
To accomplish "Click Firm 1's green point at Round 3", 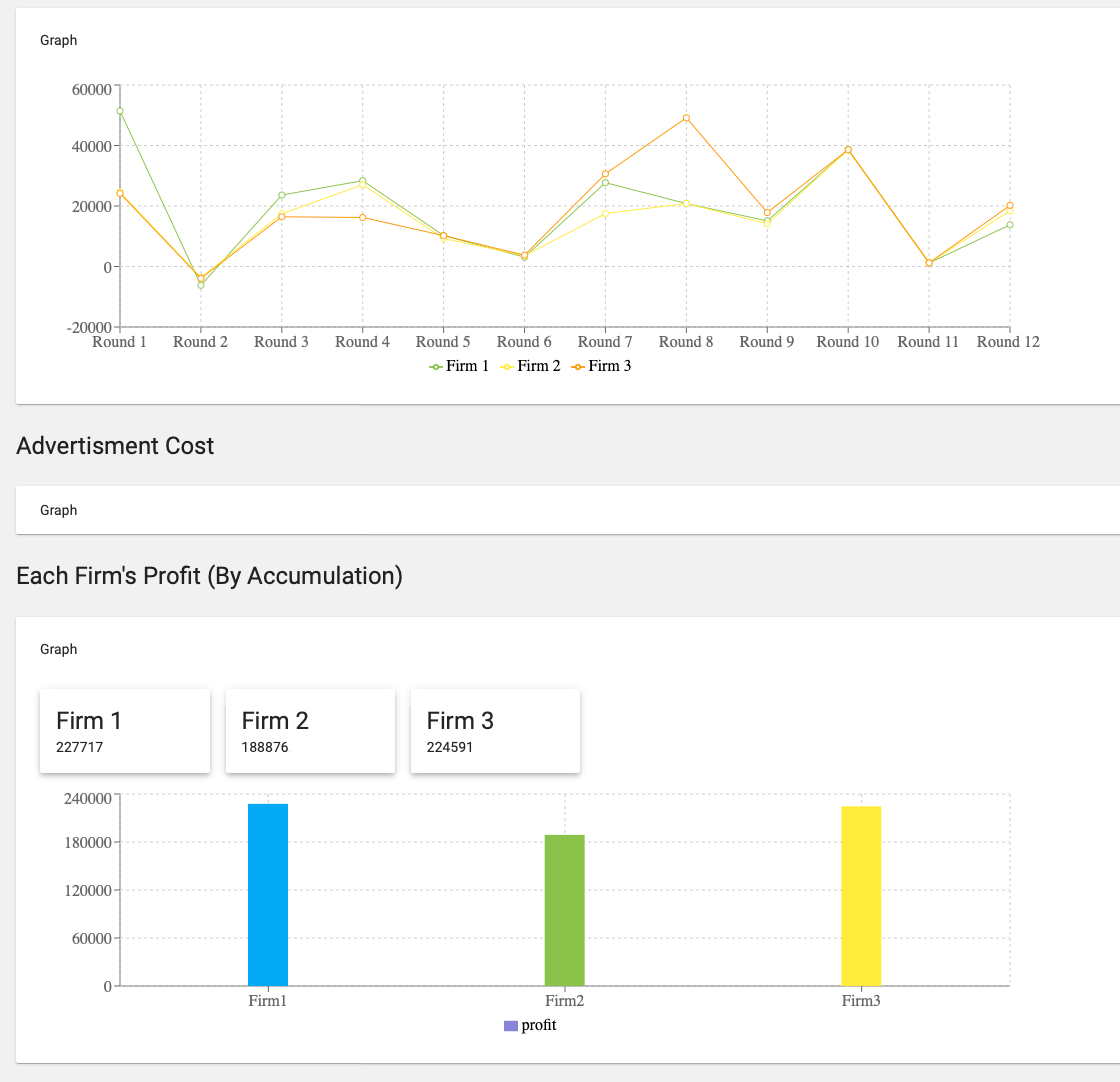I will pyautogui.click(x=281, y=195).
